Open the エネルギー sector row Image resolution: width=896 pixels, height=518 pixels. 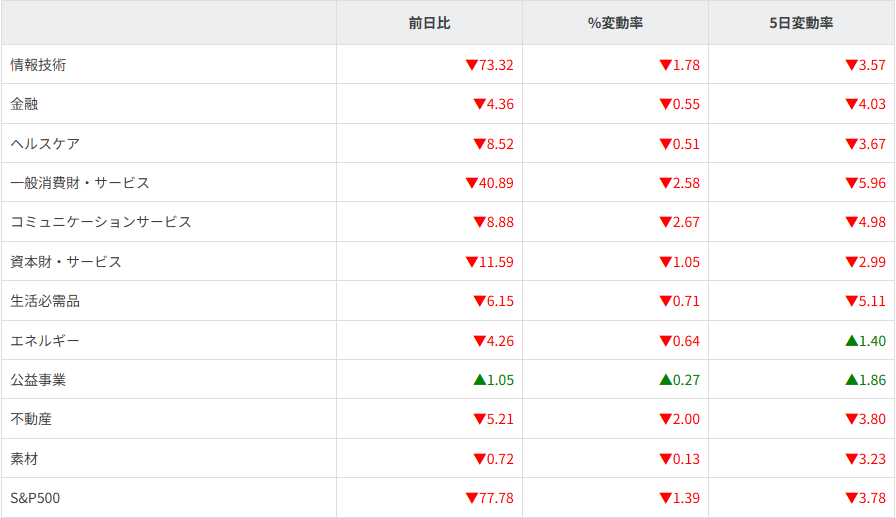pos(45,341)
